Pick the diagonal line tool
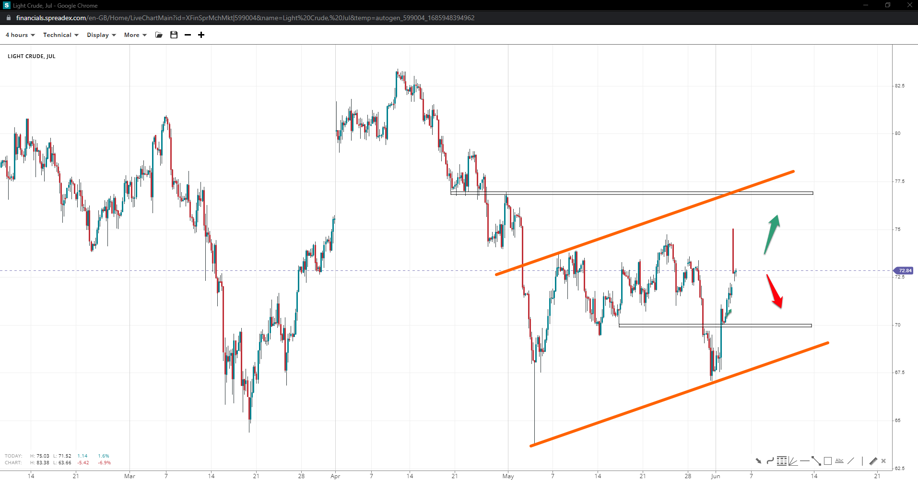The image size is (918, 483). click(x=851, y=461)
